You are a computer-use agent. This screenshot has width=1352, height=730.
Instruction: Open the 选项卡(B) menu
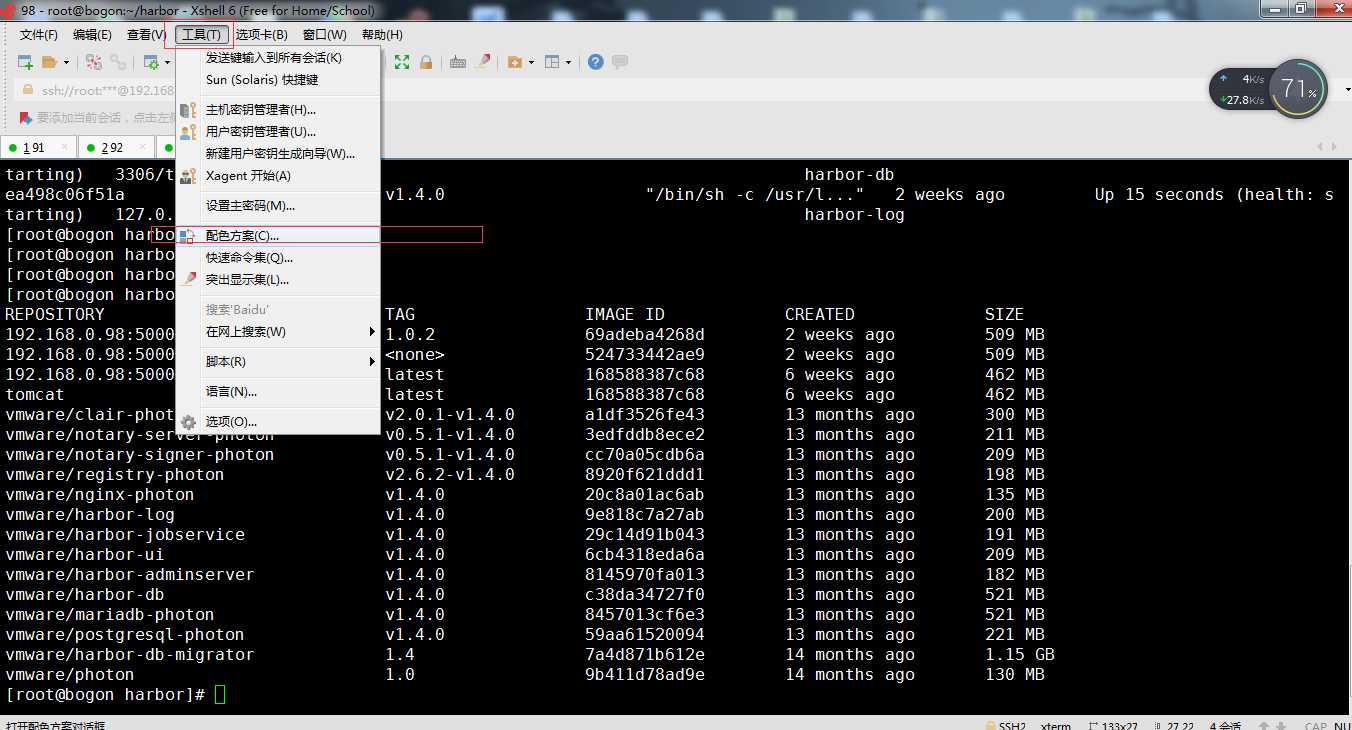(x=262, y=35)
